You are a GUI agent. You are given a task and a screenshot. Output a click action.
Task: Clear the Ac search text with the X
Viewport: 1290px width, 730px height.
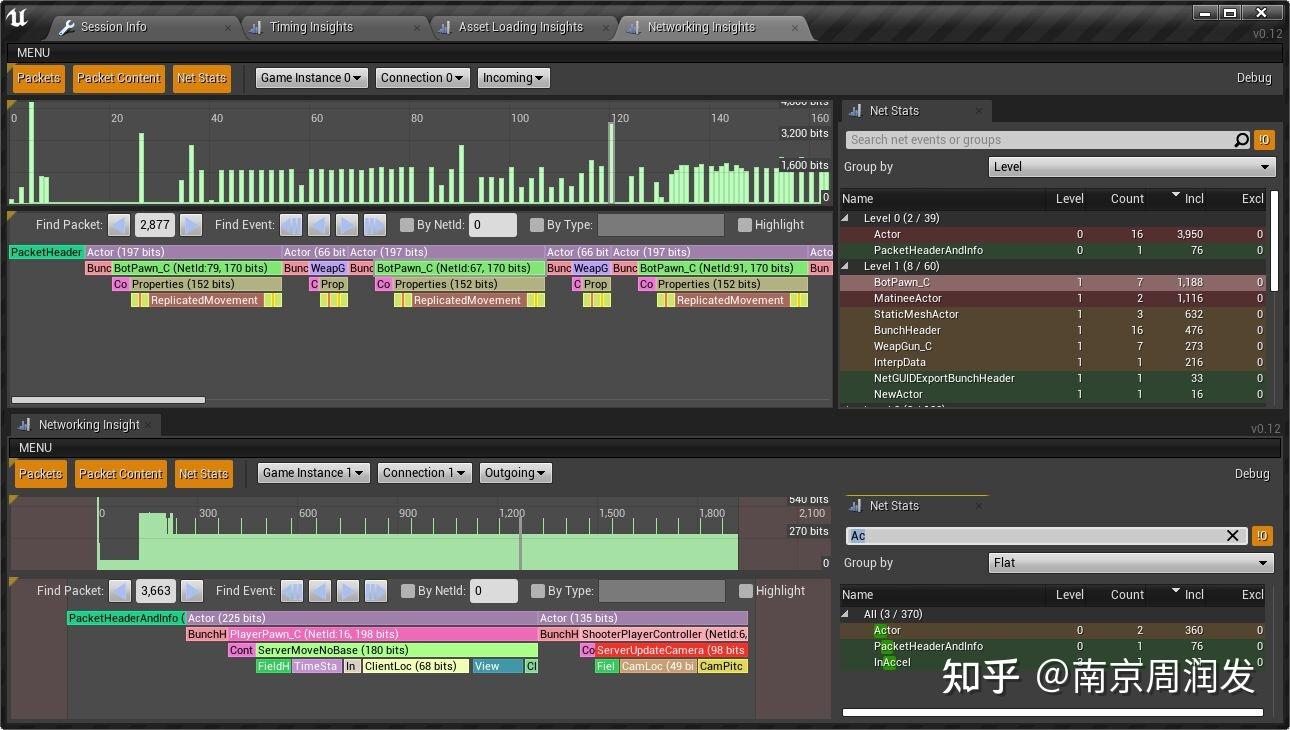click(1232, 536)
